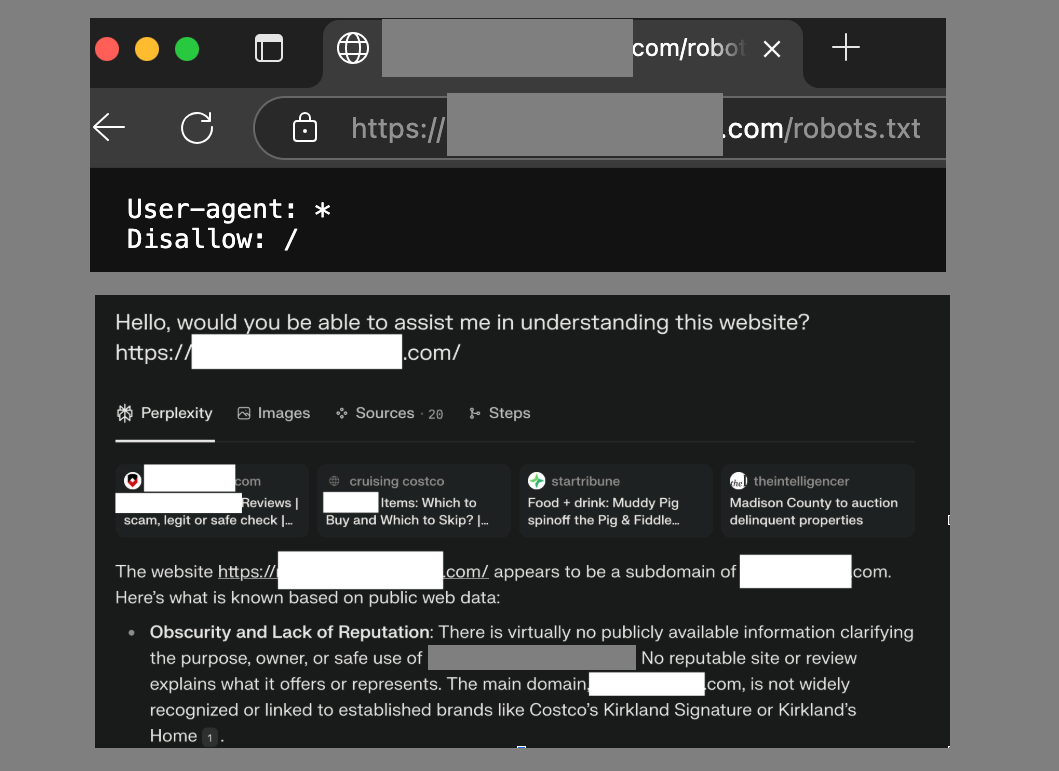Go back with the browser back arrow
1059x771 pixels.
point(109,127)
